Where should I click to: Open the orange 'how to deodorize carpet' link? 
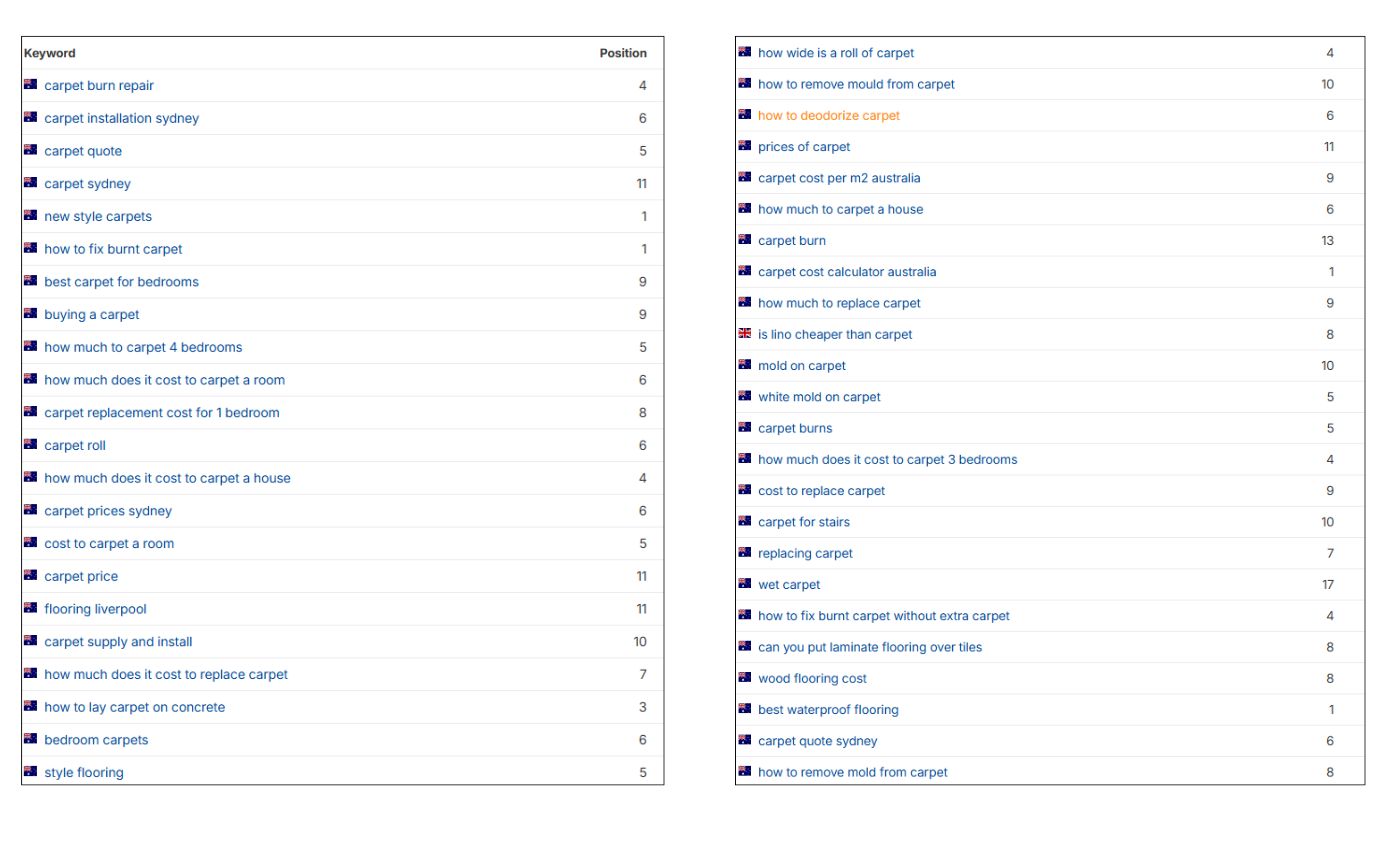tap(828, 115)
